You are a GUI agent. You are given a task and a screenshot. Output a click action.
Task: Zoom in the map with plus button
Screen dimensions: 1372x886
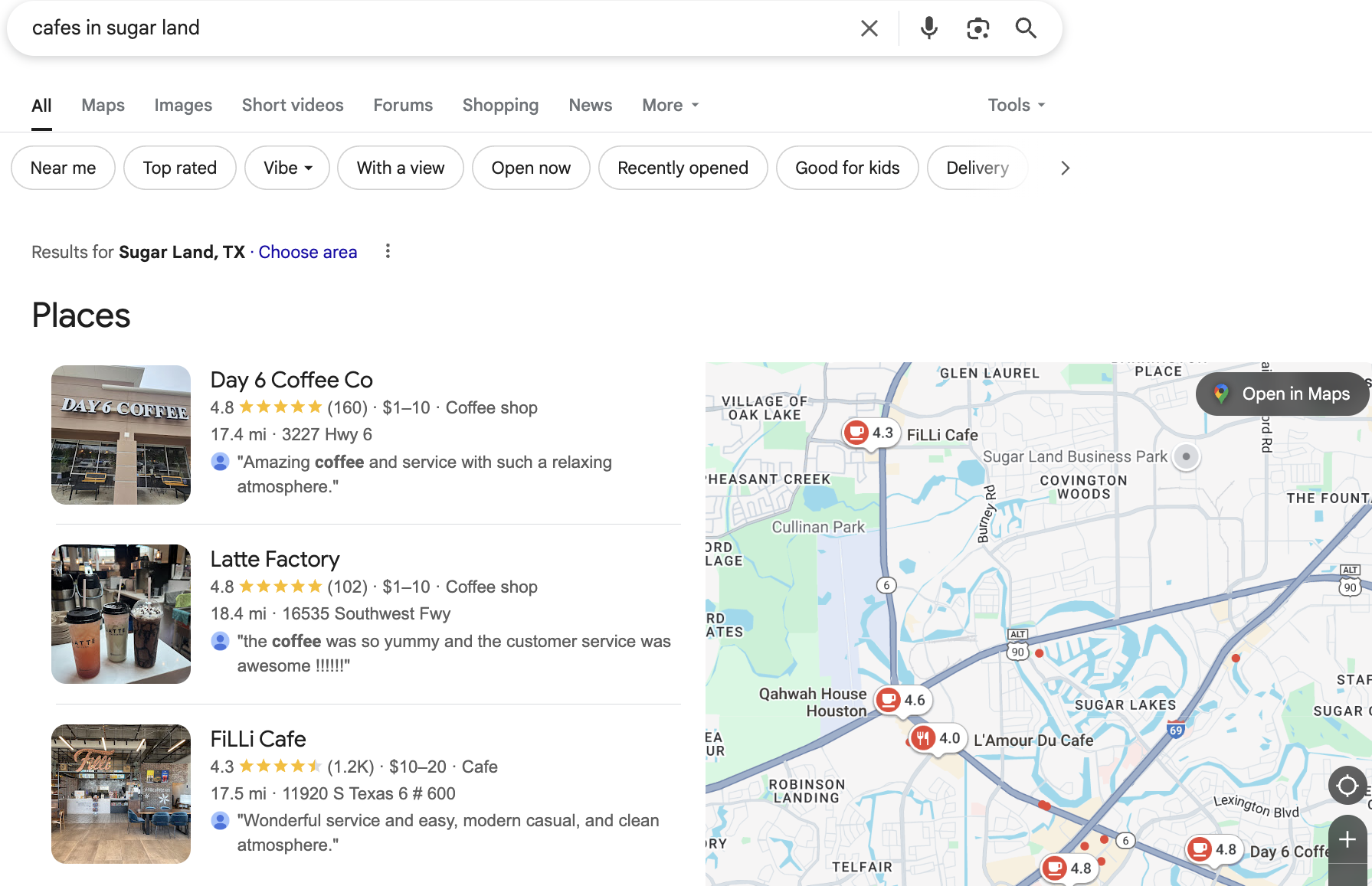[1347, 839]
